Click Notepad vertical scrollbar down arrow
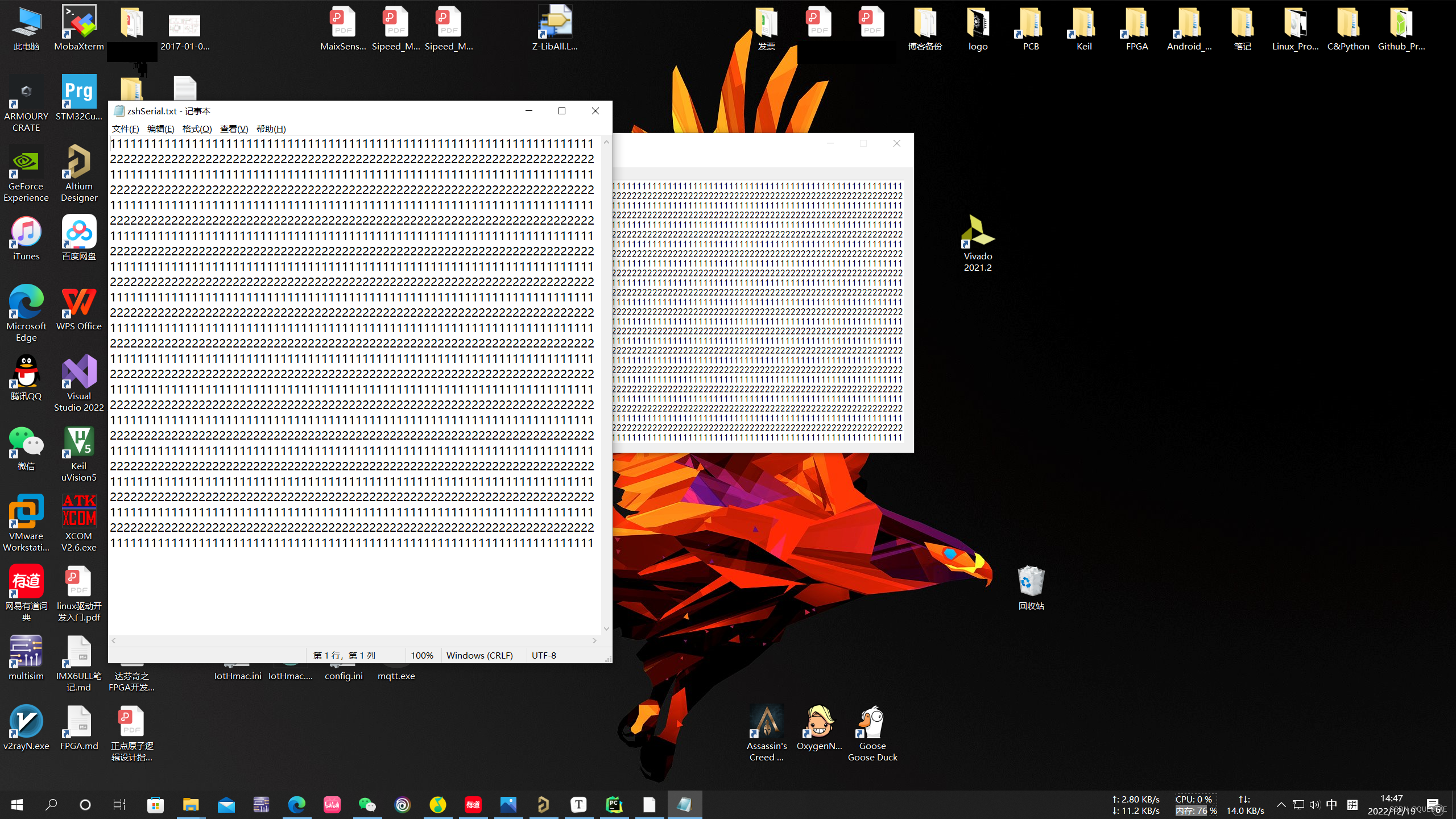Screen dimensions: 1456x819 point(606,628)
